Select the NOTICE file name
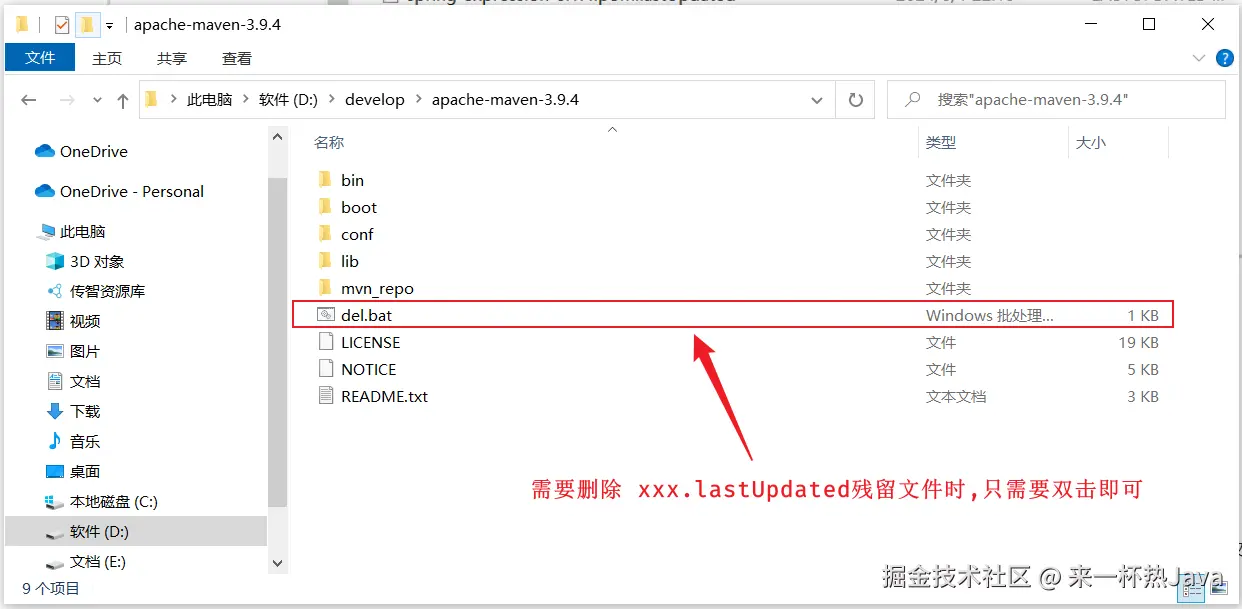This screenshot has height=609, width=1242. [x=368, y=369]
